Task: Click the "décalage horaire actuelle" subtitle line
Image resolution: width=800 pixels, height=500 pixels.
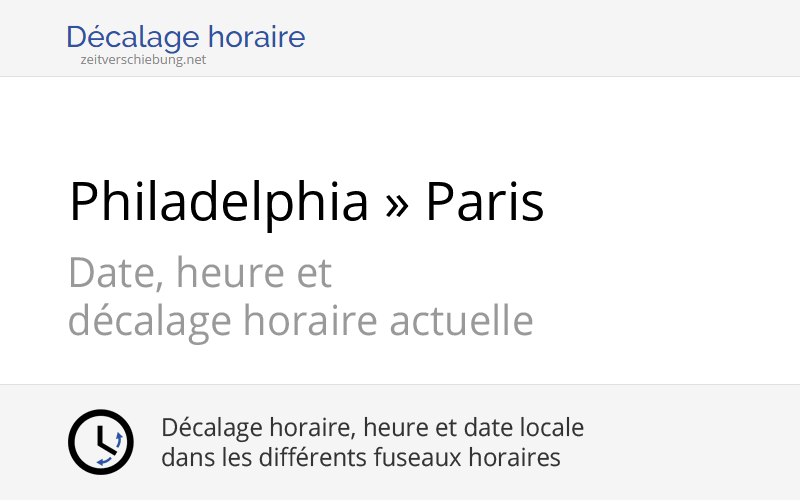Action: click(x=300, y=321)
